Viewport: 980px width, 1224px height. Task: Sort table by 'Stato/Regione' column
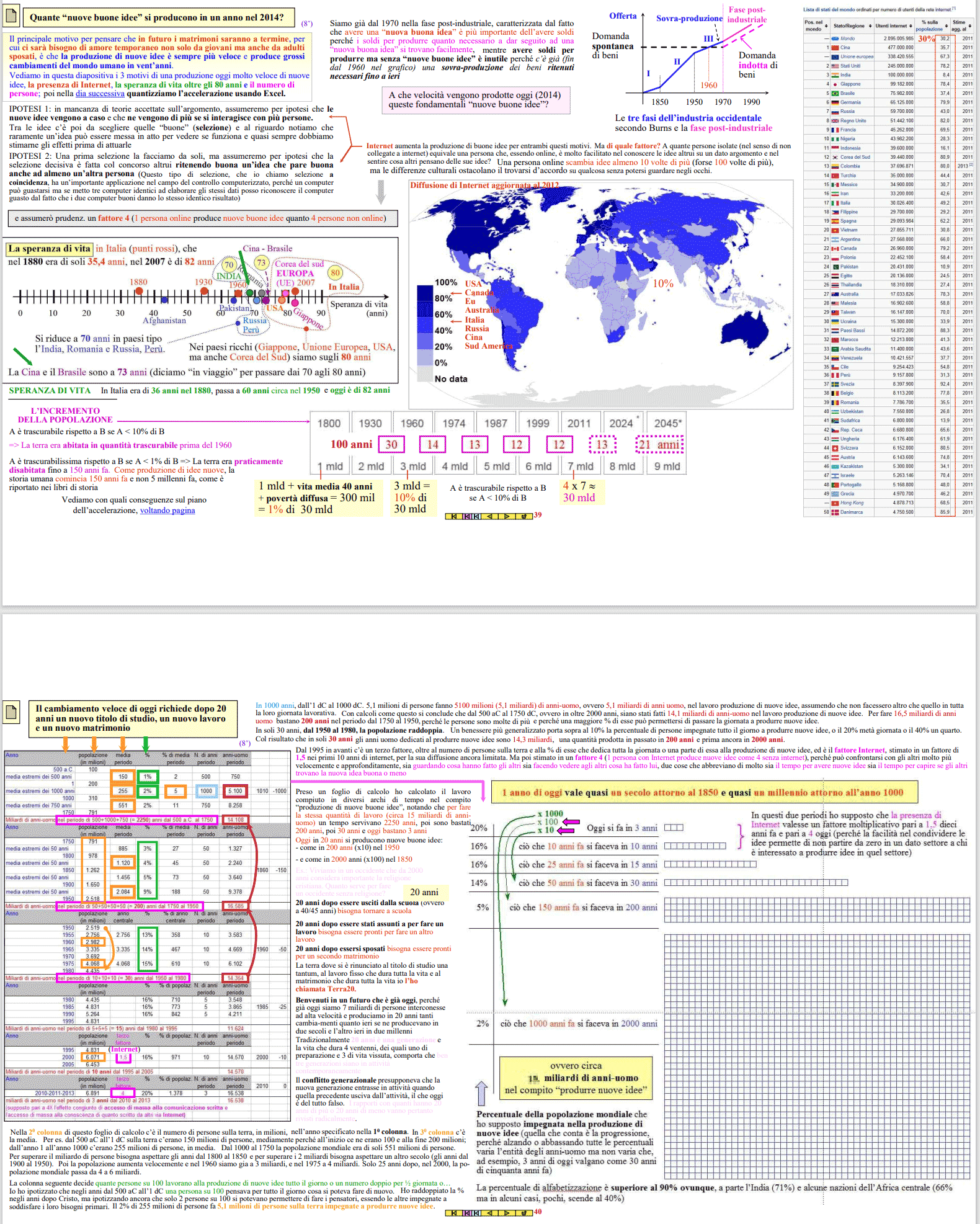[x=870, y=26]
